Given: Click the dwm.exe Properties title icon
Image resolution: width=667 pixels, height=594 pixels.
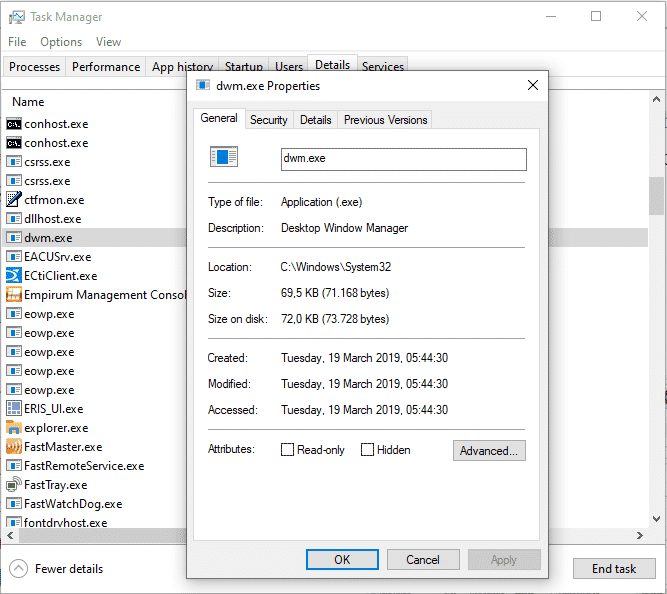Looking at the screenshot, I should [203, 85].
